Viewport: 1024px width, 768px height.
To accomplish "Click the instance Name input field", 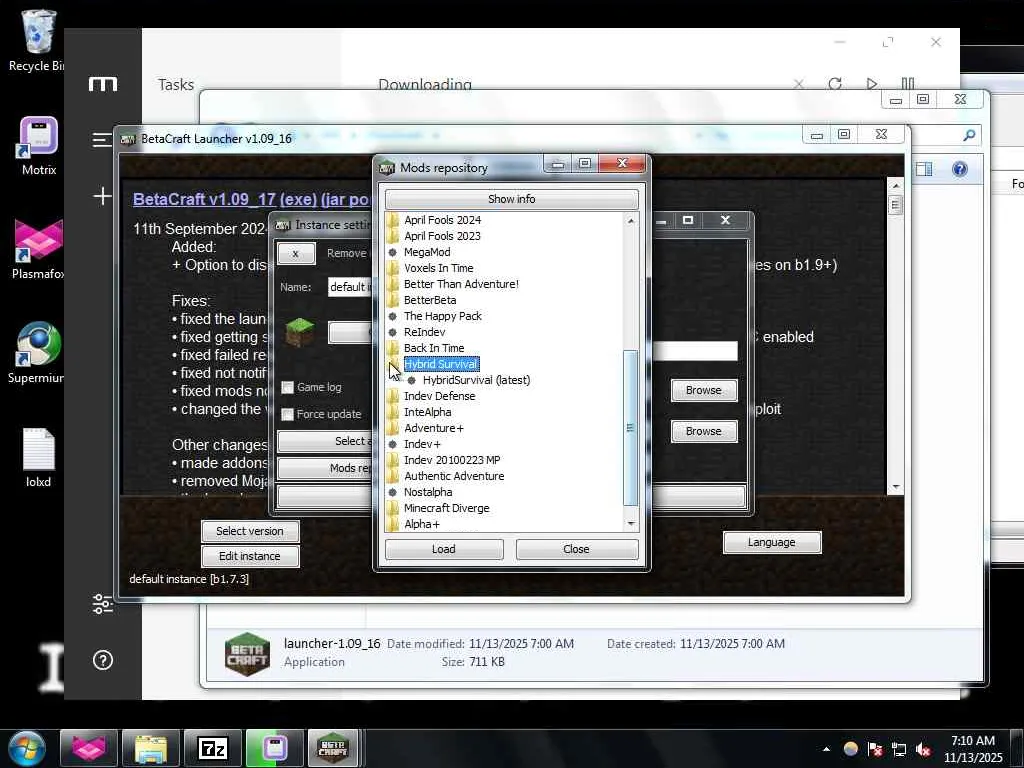I will pos(350,287).
